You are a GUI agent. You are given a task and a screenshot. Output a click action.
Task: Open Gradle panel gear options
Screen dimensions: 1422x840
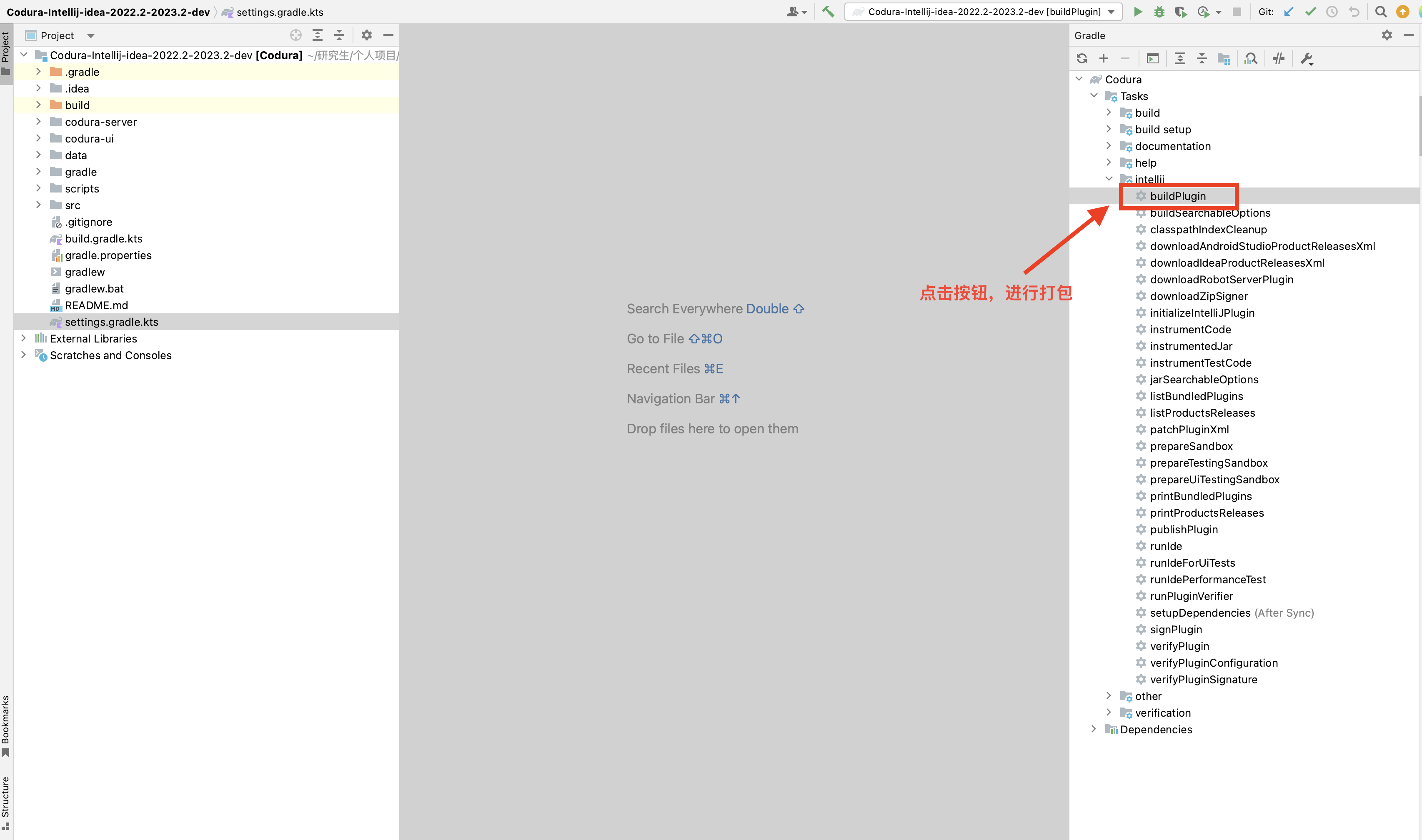[x=1387, y=35]
